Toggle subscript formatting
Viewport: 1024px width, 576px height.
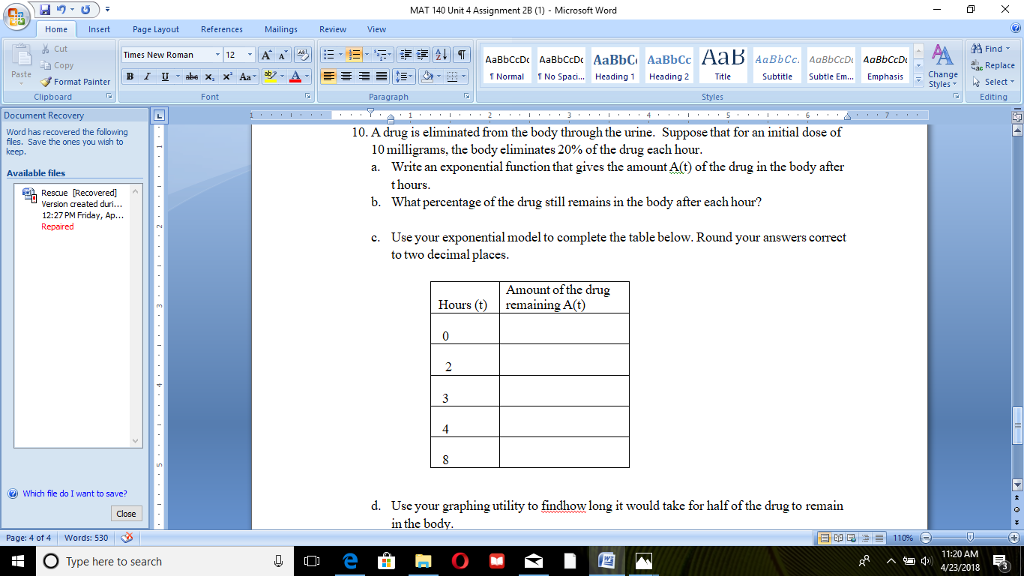(x=209, y=77)
